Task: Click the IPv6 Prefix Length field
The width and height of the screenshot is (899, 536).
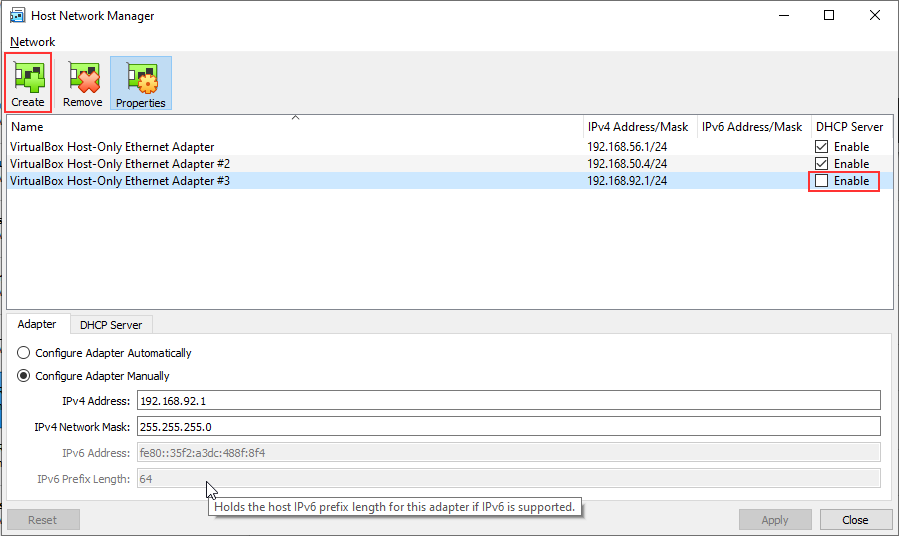Action: [509, 478]
